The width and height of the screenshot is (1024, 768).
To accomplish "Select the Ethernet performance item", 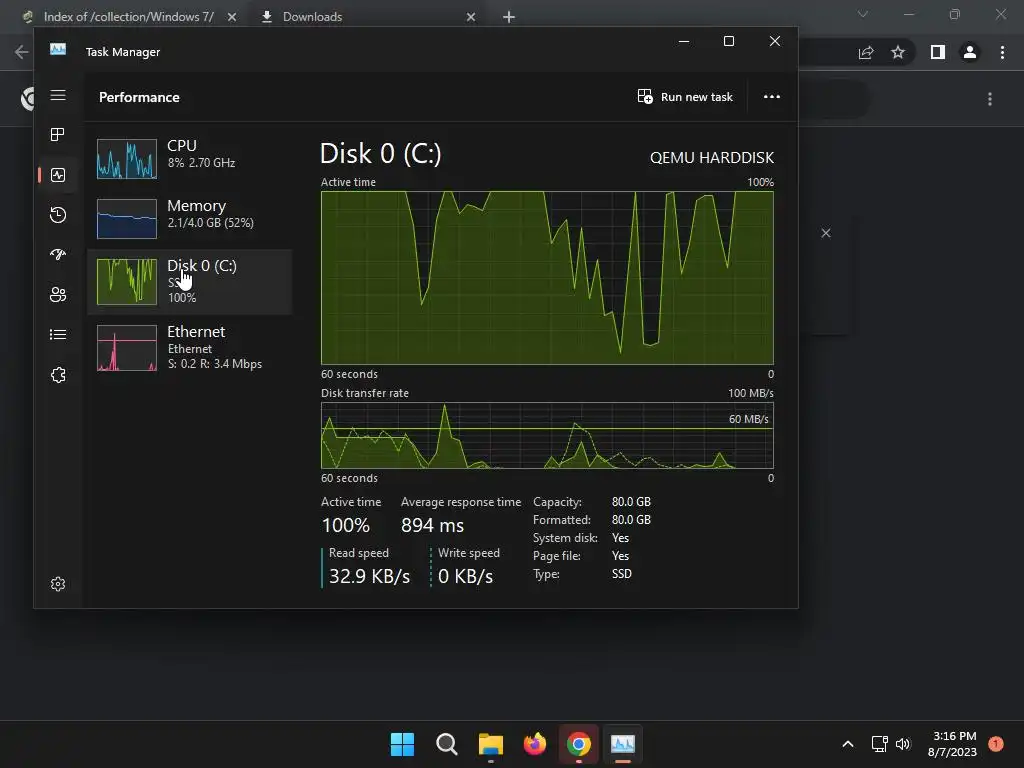I will coord(189,348).
